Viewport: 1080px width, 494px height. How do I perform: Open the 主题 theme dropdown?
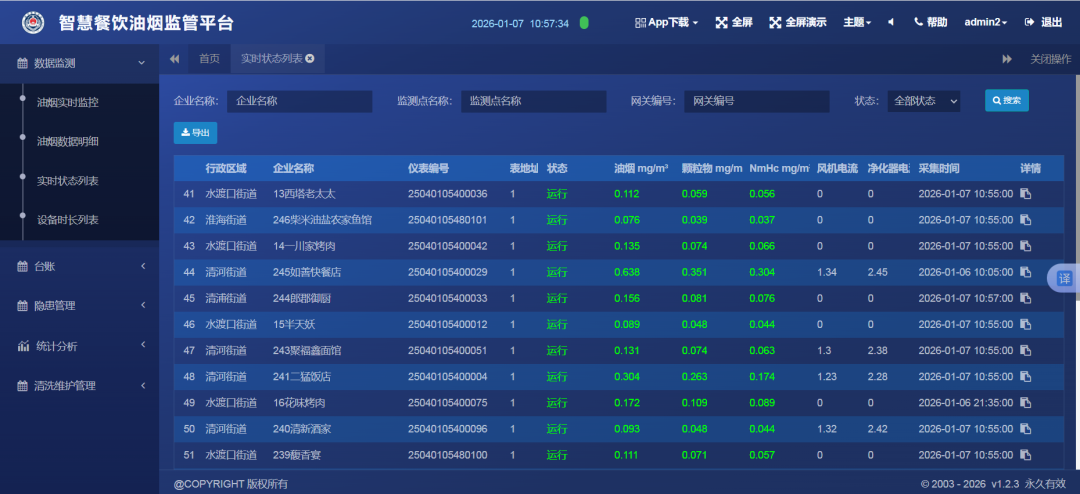pyautogui.click(x=857, y=22)
